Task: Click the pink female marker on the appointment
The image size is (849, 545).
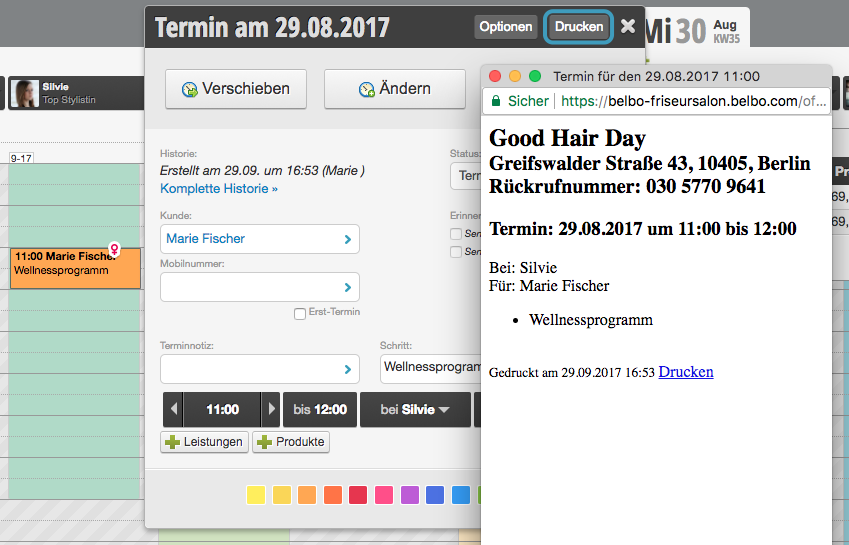Action: pos(114,249)
